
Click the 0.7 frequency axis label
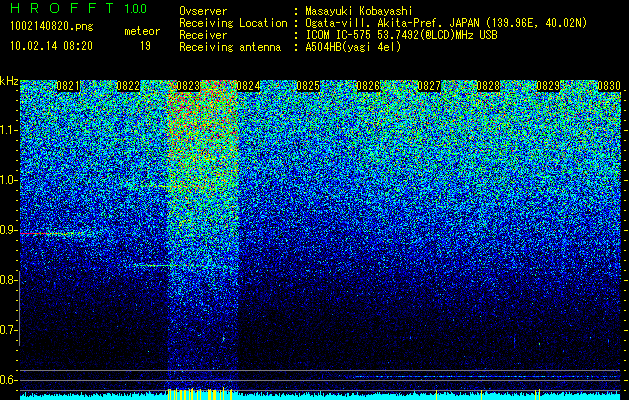tap(8, 330)
